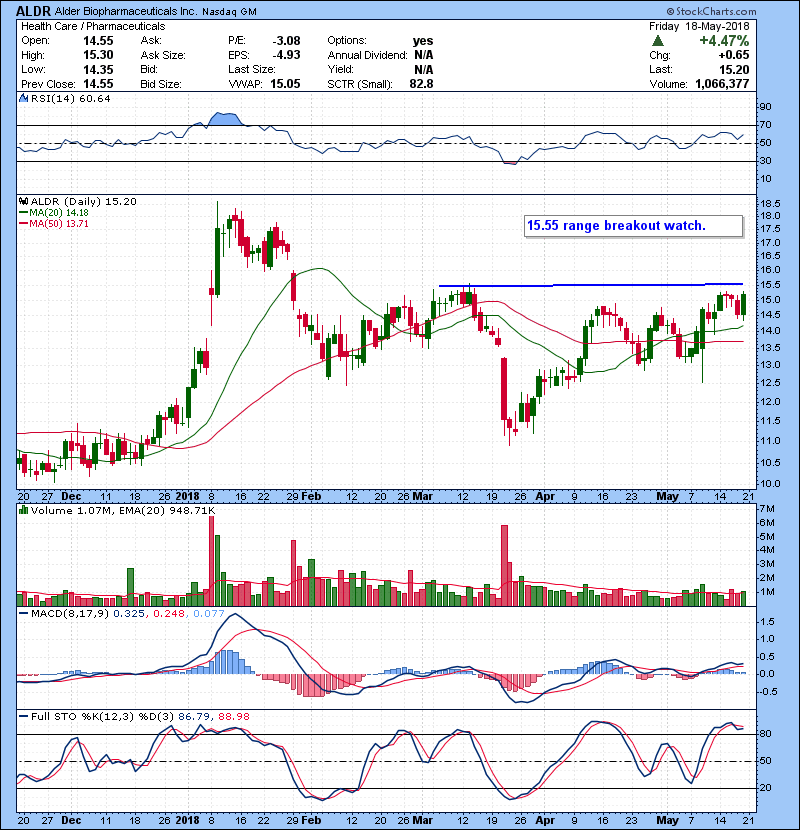
Task: Click Health Care / Pharmaceuticals sector text
Action: coord(93,26)
